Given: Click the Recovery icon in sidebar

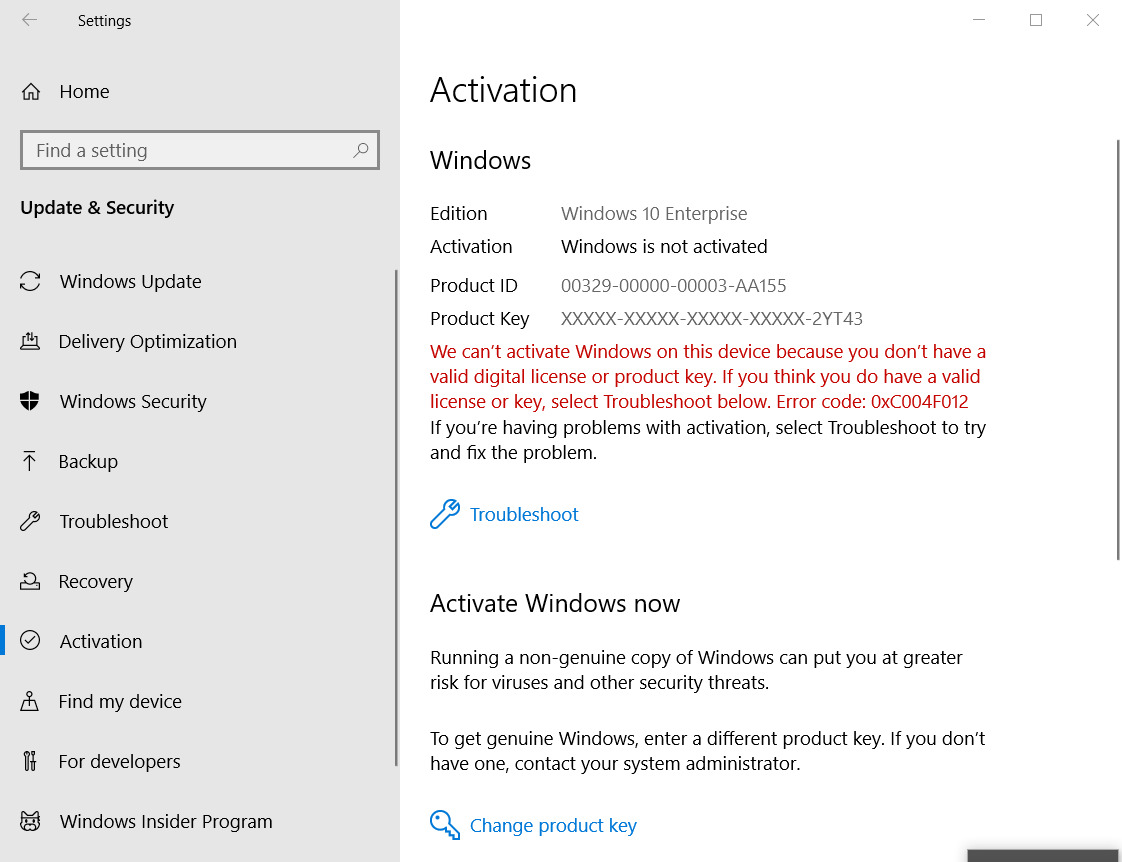Looking at the screenshot, I should 30,581.
